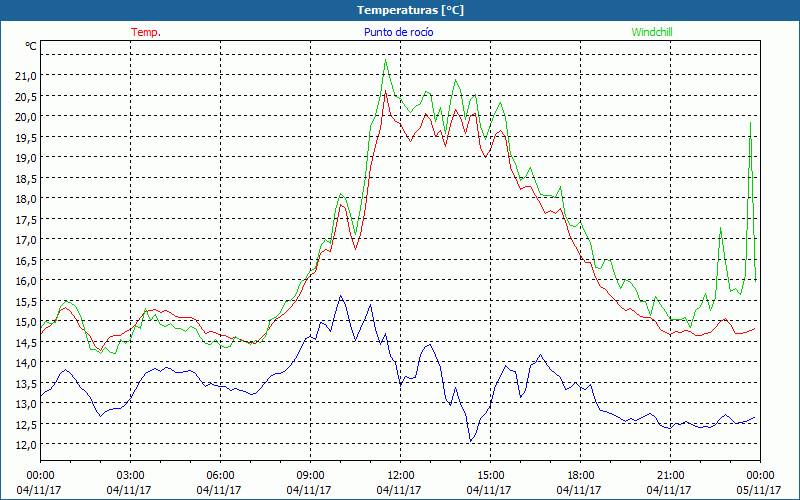
Task: Click the 21:00 time label
Action: point(670,474)
